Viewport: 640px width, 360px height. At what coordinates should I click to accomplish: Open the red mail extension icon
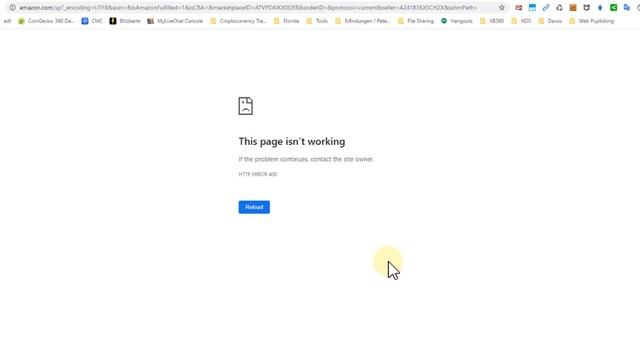(x=519, y=8)
